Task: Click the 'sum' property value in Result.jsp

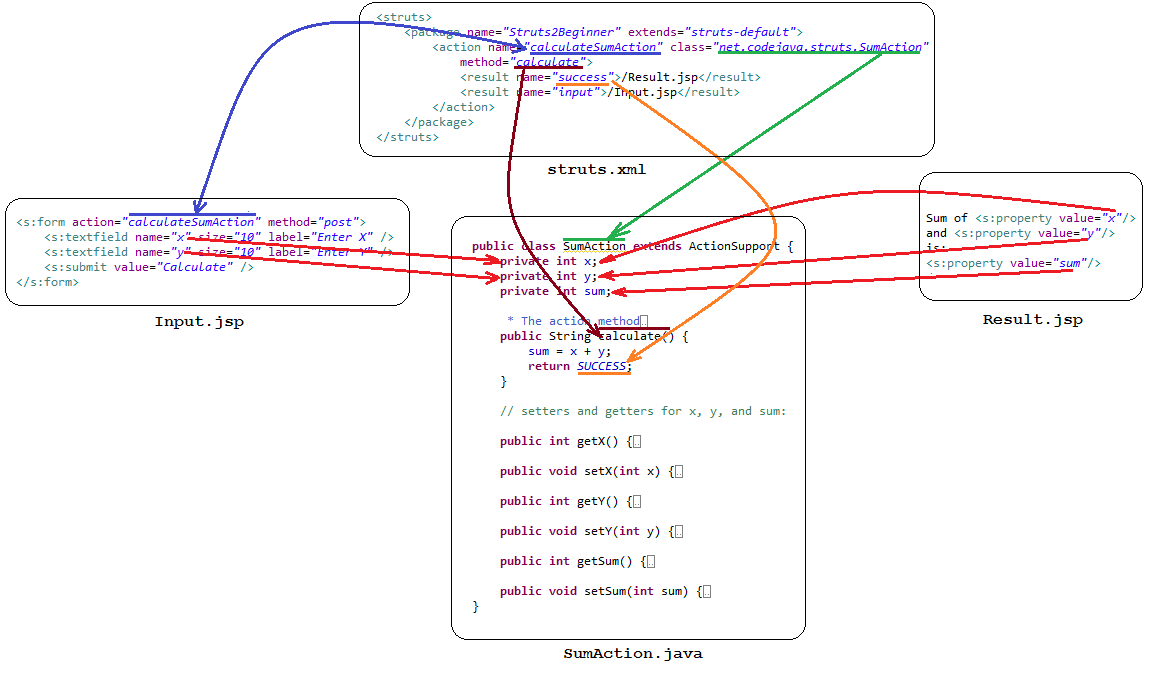Action: (1069, 263)
